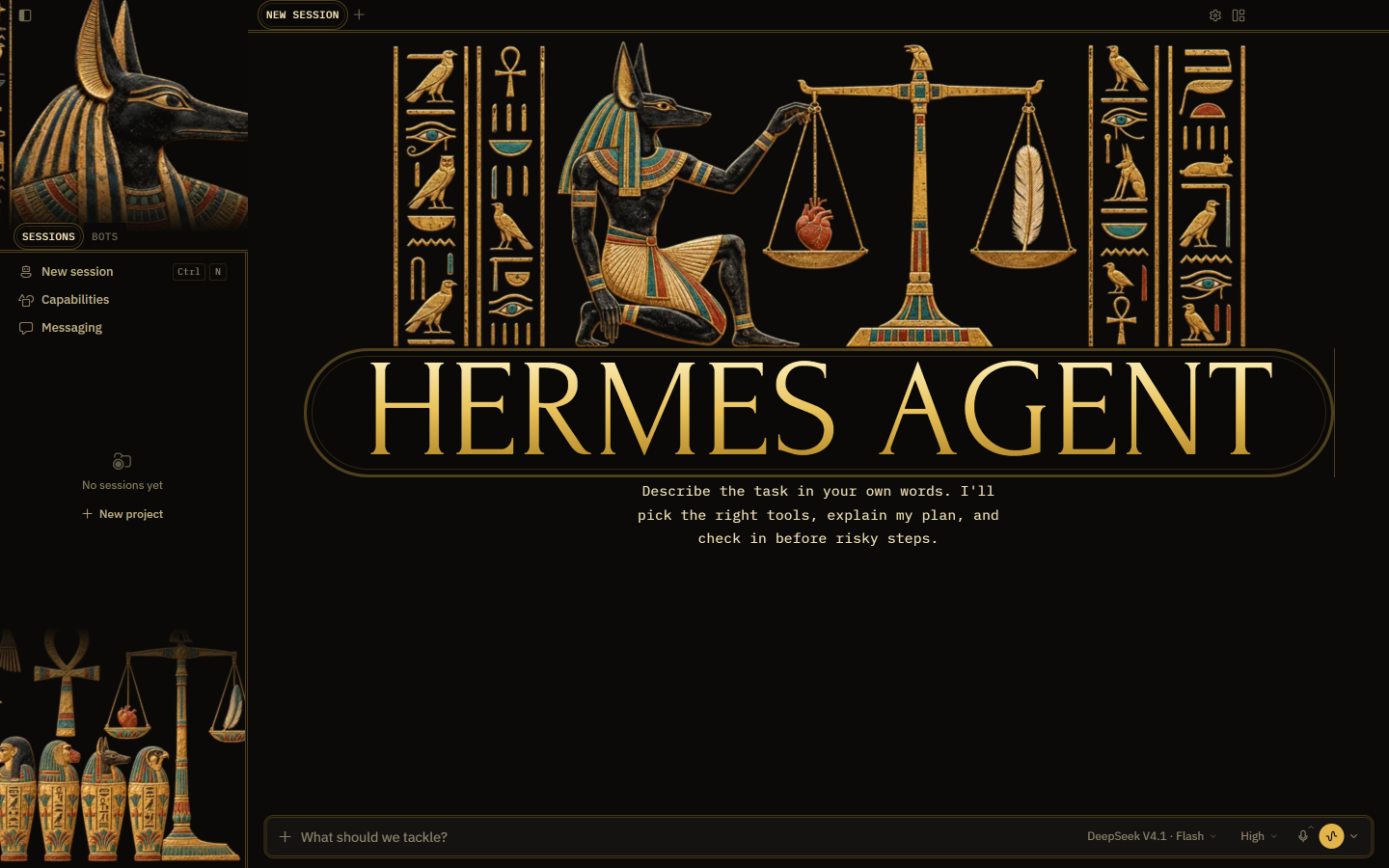Click the gold voice waveform button
Screen dimensions: 1389x868
pyautogui.click(x=1332, y=836)
